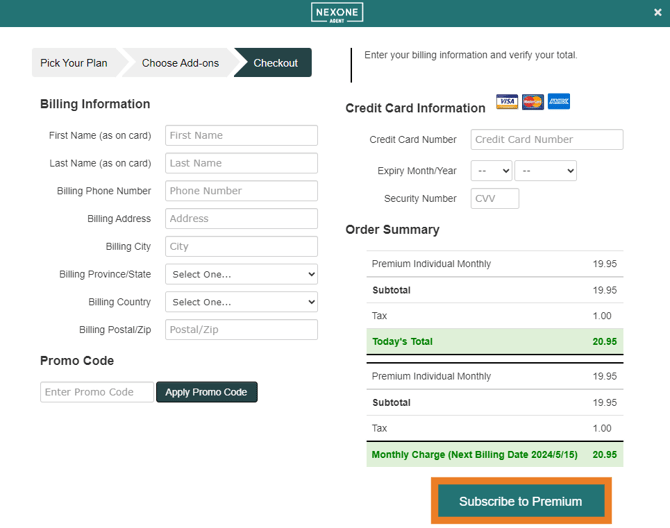
Task: Focus the First Name field
Action: (x=242, y=136)
